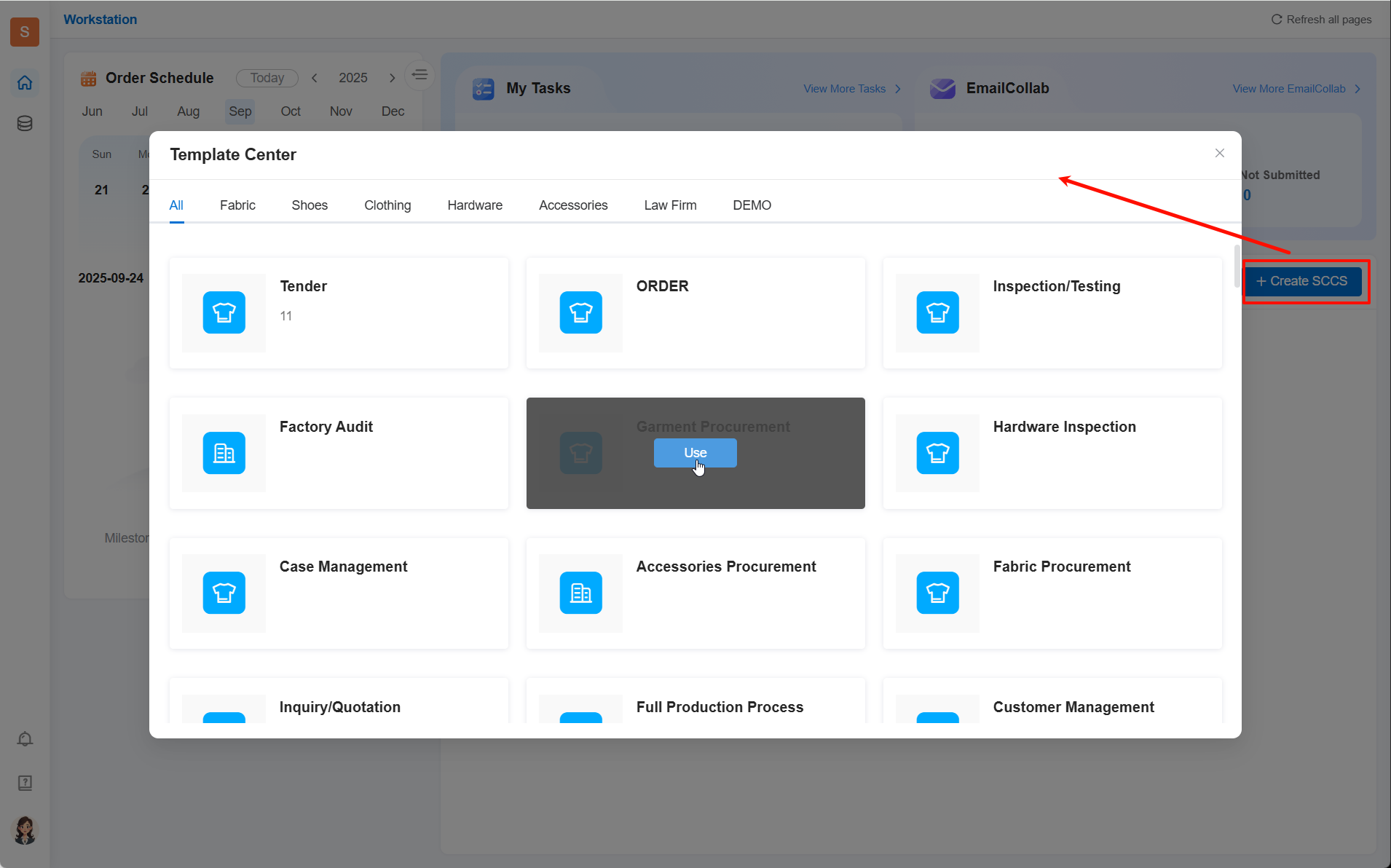Click the help question mark icon

click(x=25, y=783)
